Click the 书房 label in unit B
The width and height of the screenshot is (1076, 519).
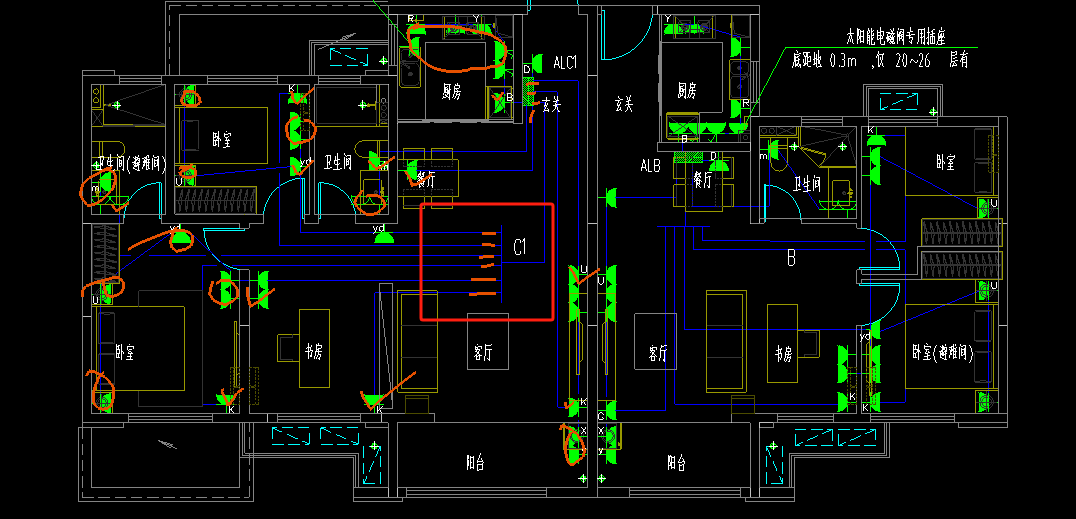coord(784,354)
